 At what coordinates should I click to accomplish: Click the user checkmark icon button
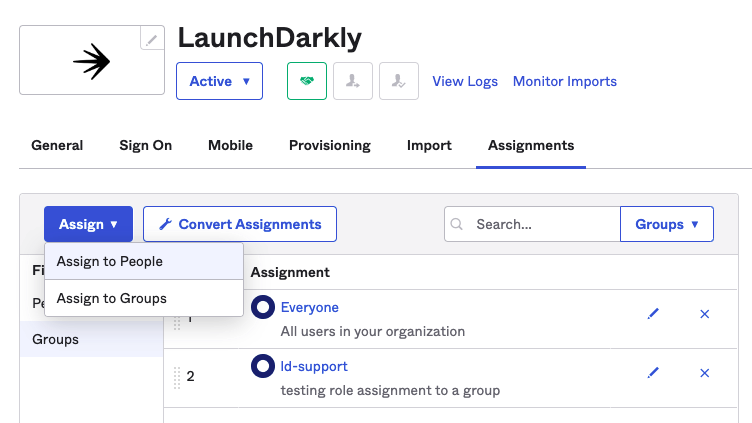point(399,81)
